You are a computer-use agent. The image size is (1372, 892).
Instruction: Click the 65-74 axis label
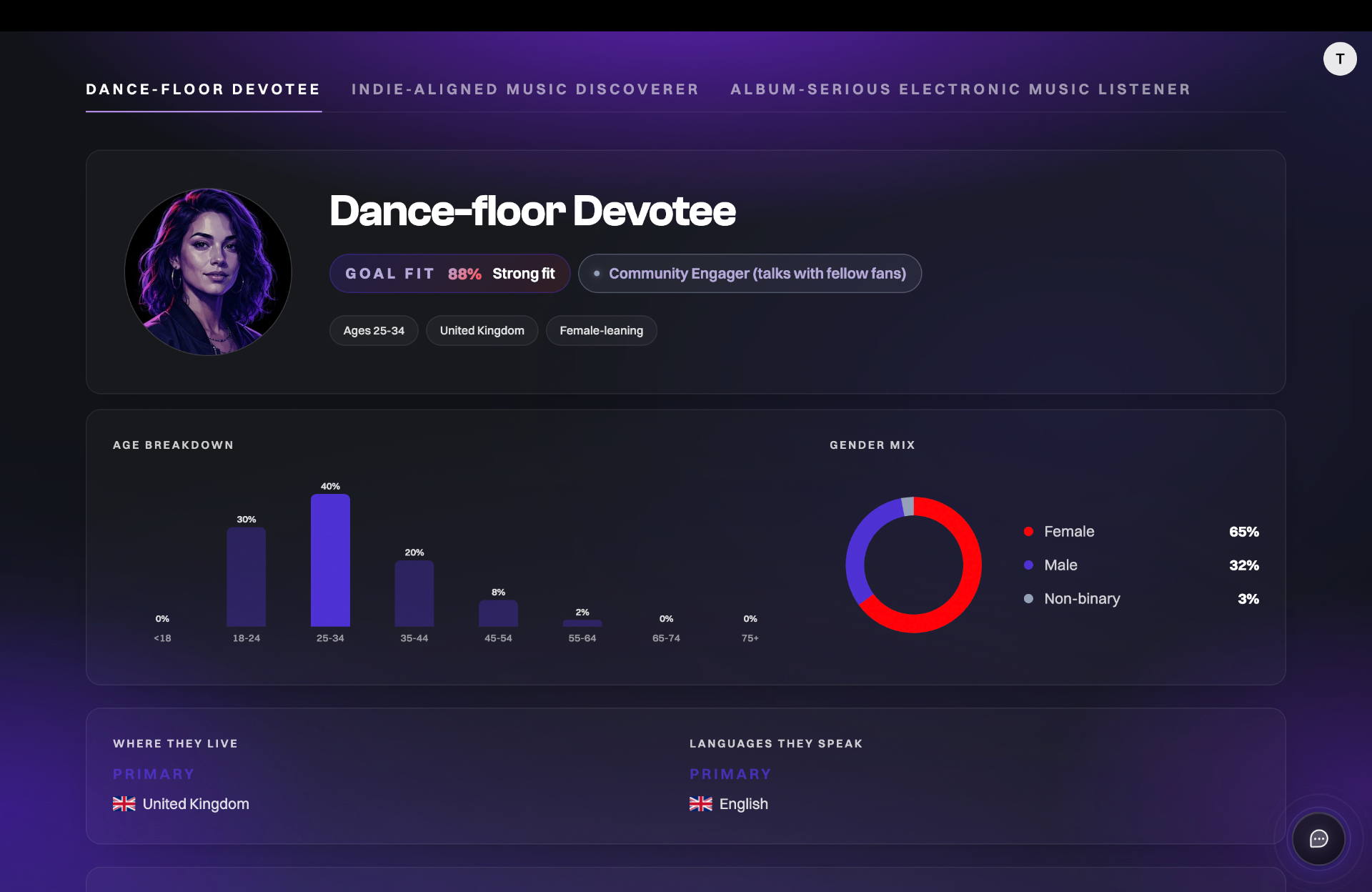click(x=666, y=638)
